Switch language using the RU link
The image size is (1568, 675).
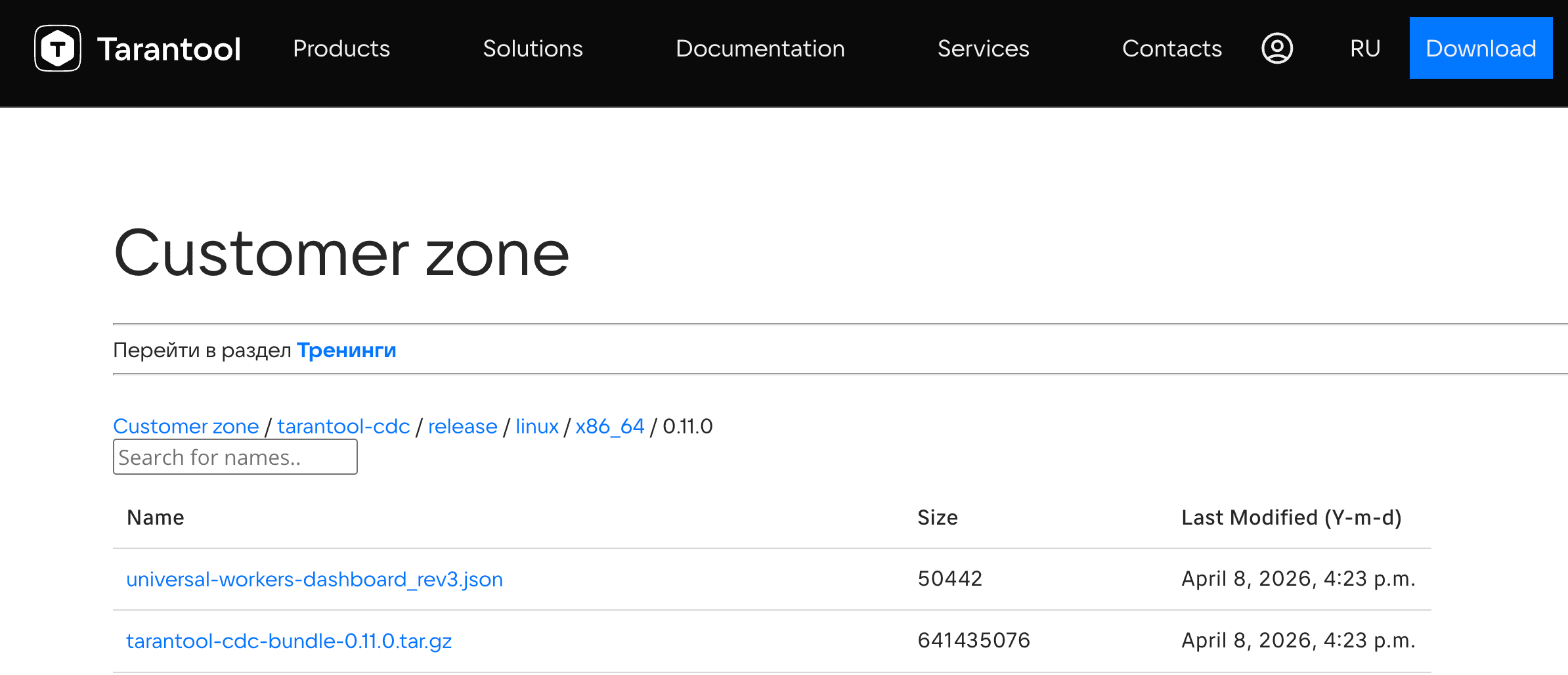pyautogui.click(x=1365, y=49)
